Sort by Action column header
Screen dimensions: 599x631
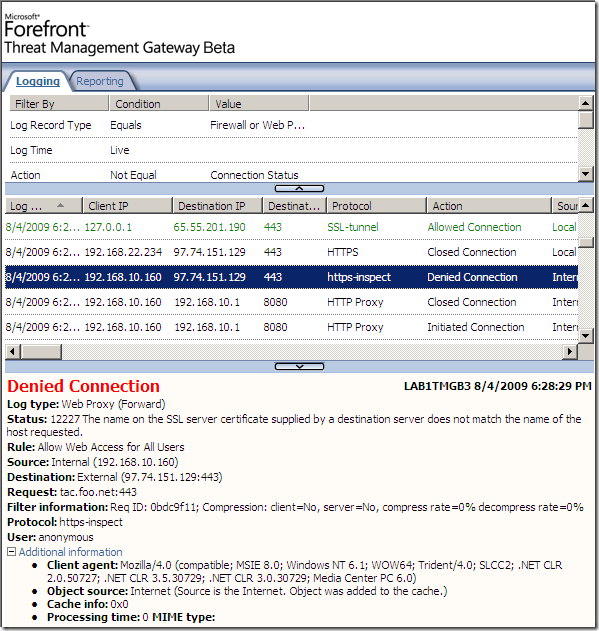[x=489, y=206]
